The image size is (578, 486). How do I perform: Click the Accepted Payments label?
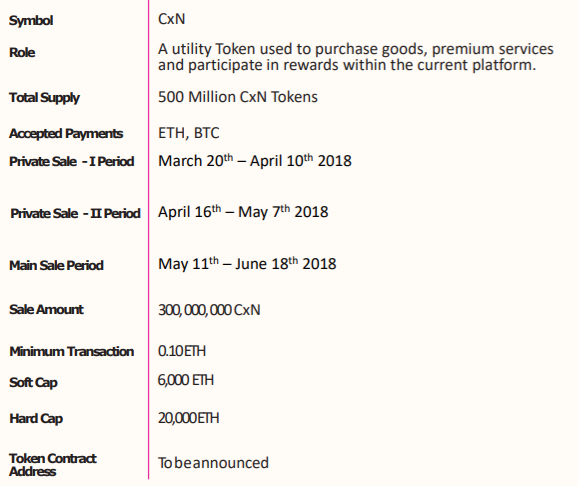66,134
